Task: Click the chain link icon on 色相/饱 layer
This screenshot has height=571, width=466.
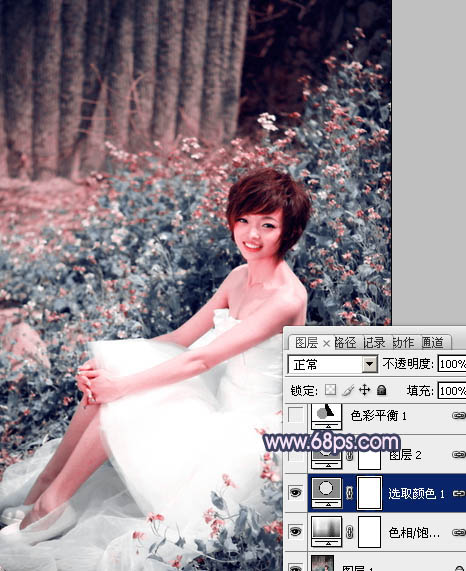Action: 350,532
